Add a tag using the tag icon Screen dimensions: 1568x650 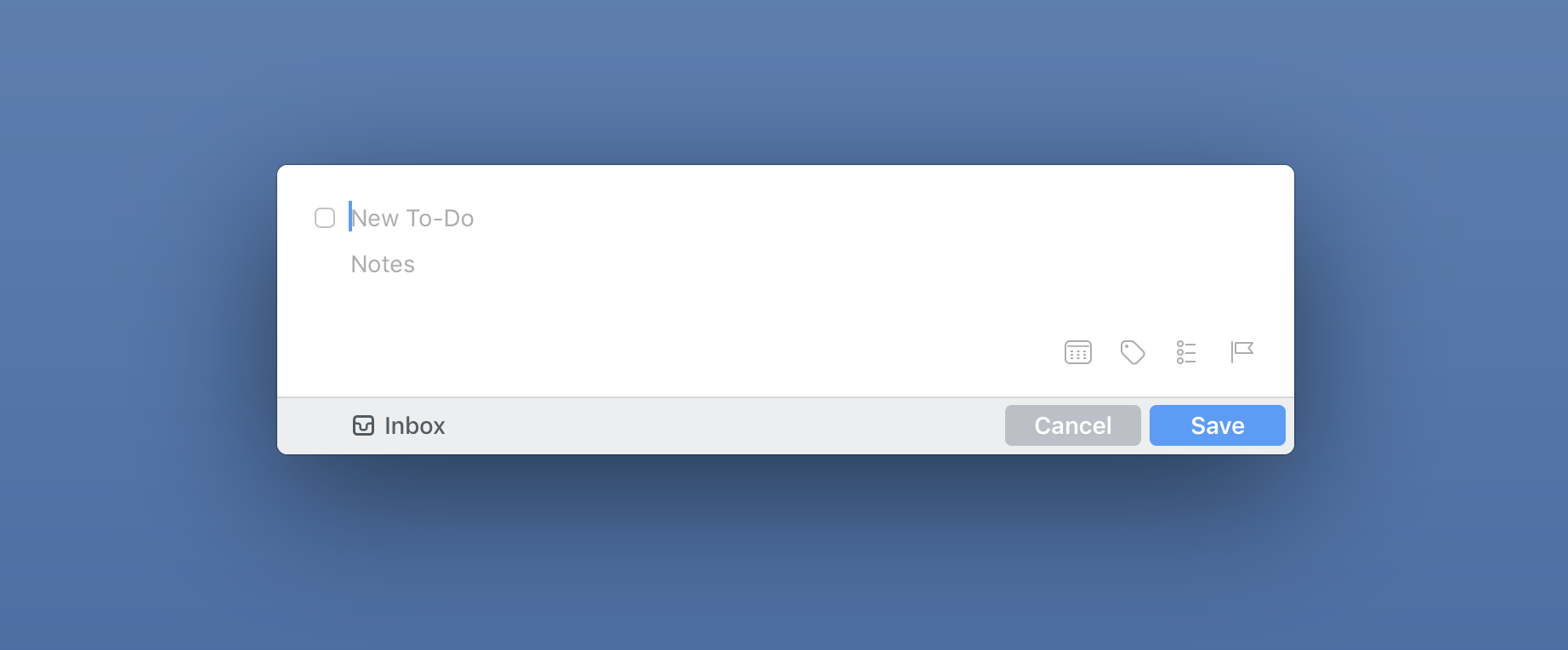point(1133,352)
